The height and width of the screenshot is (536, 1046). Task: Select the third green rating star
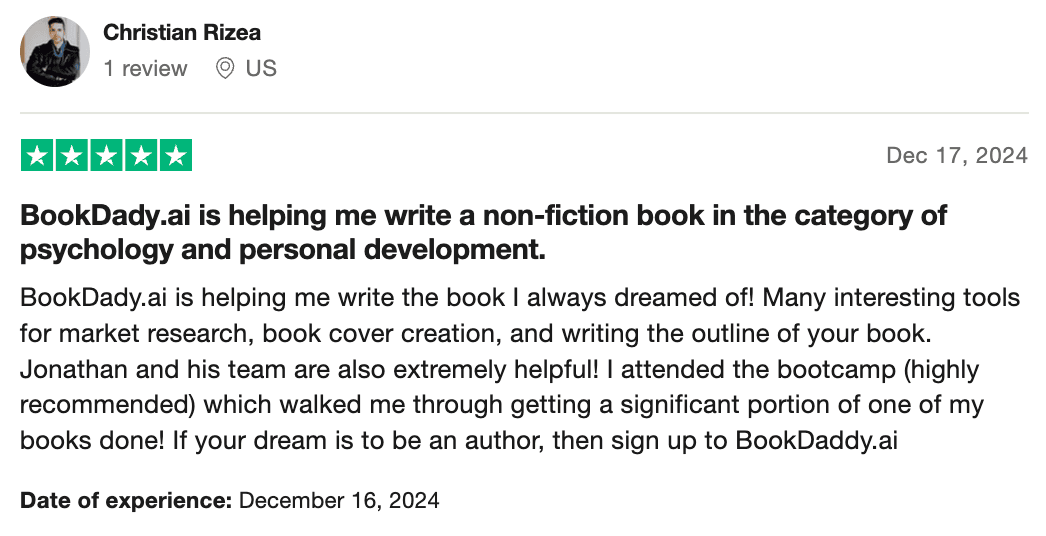(x=106, y=156)
